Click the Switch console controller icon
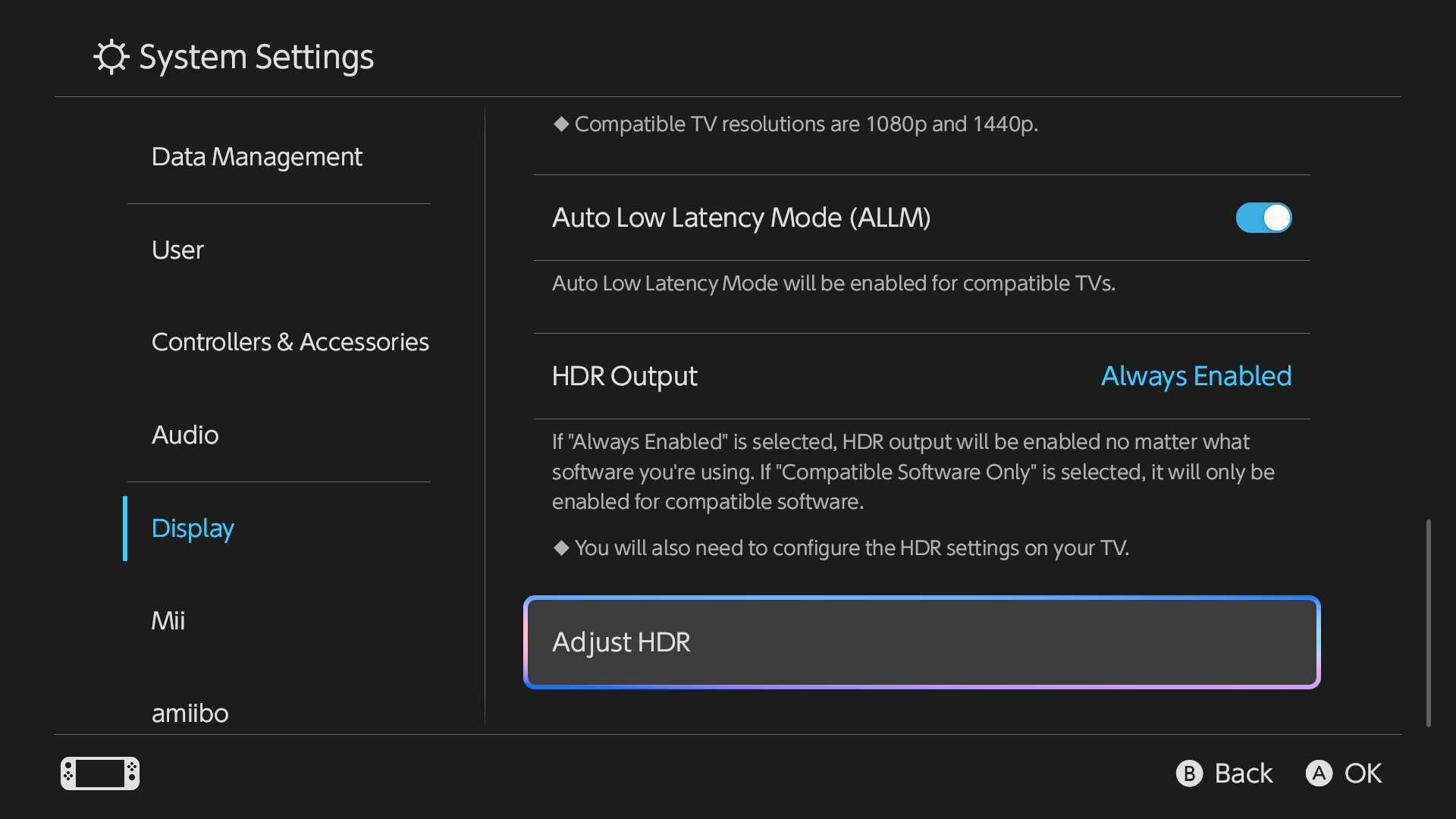The width and height of the screenshot is (1456, 819). click(100, 773)
